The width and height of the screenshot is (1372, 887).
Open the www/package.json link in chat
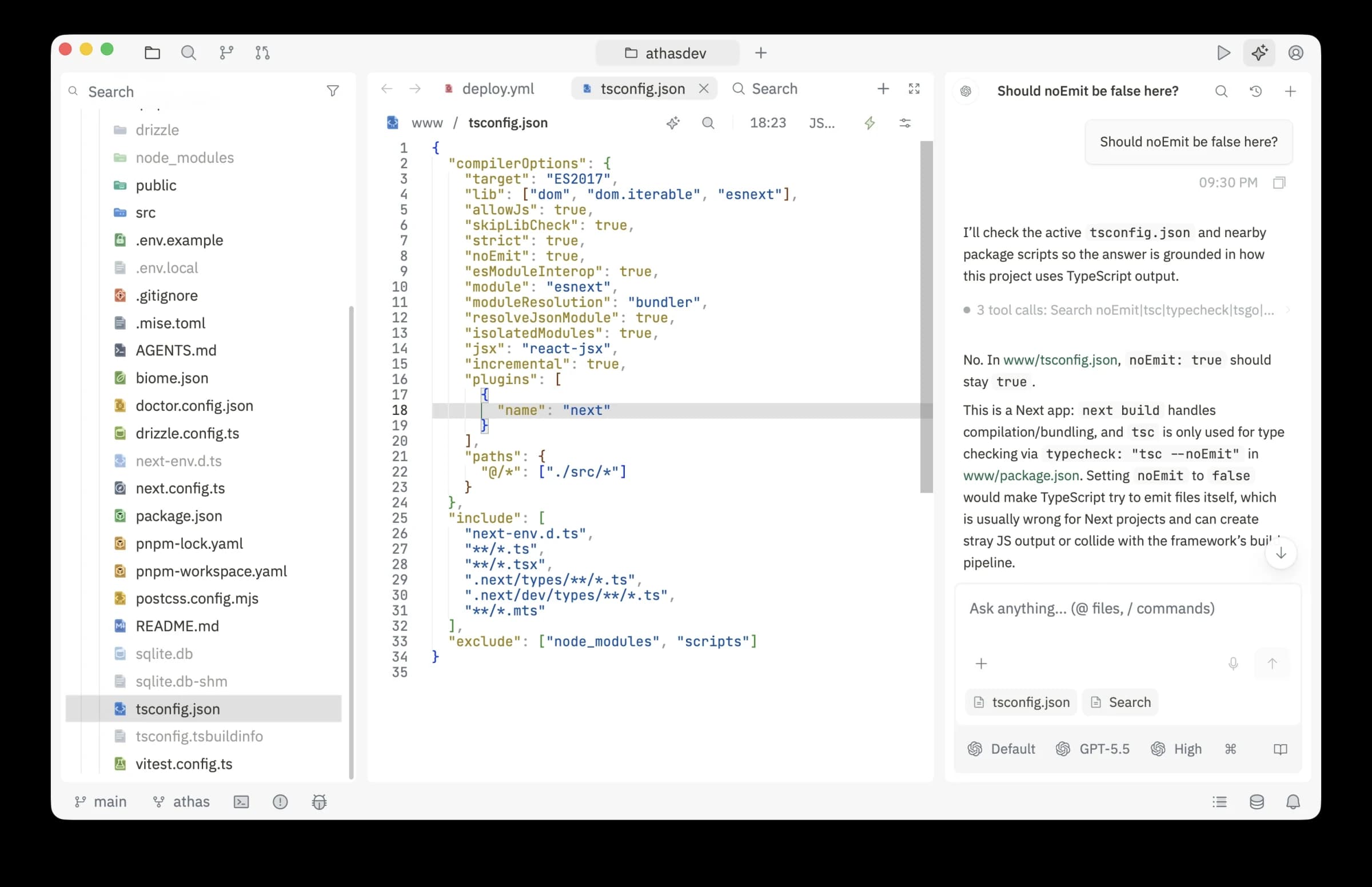(1020, 476)
